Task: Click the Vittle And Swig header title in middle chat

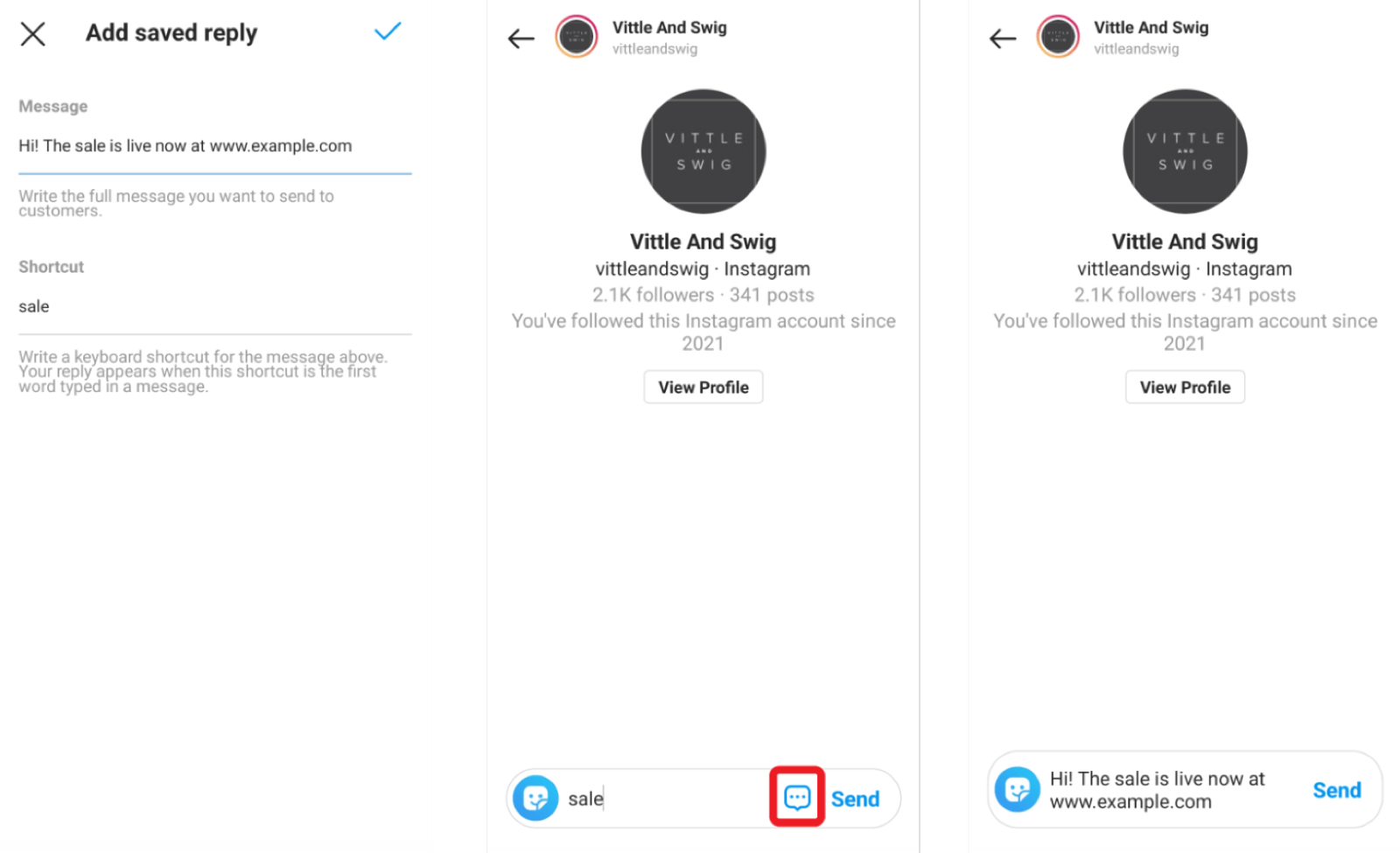Action: tap(669, 28)
